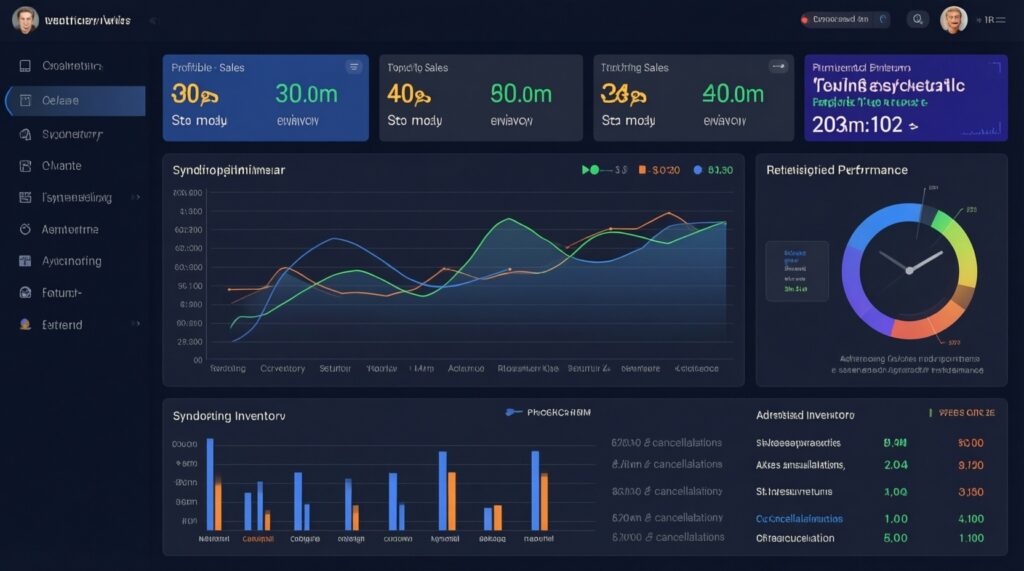Click the search magnifier icon in header
The image size is (1024, 571).
pos(918,20)
